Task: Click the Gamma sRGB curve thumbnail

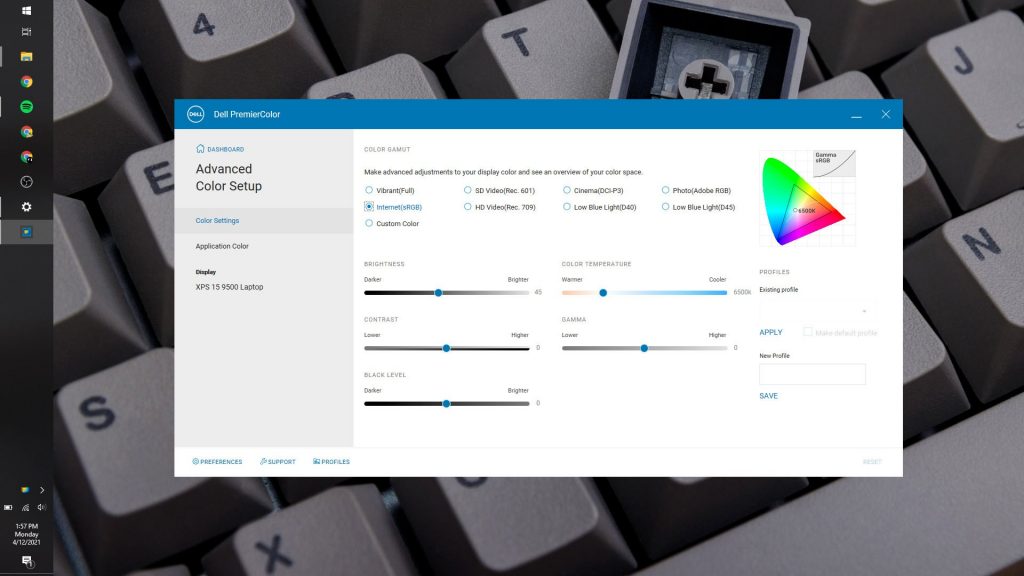Action: point(834,163)
